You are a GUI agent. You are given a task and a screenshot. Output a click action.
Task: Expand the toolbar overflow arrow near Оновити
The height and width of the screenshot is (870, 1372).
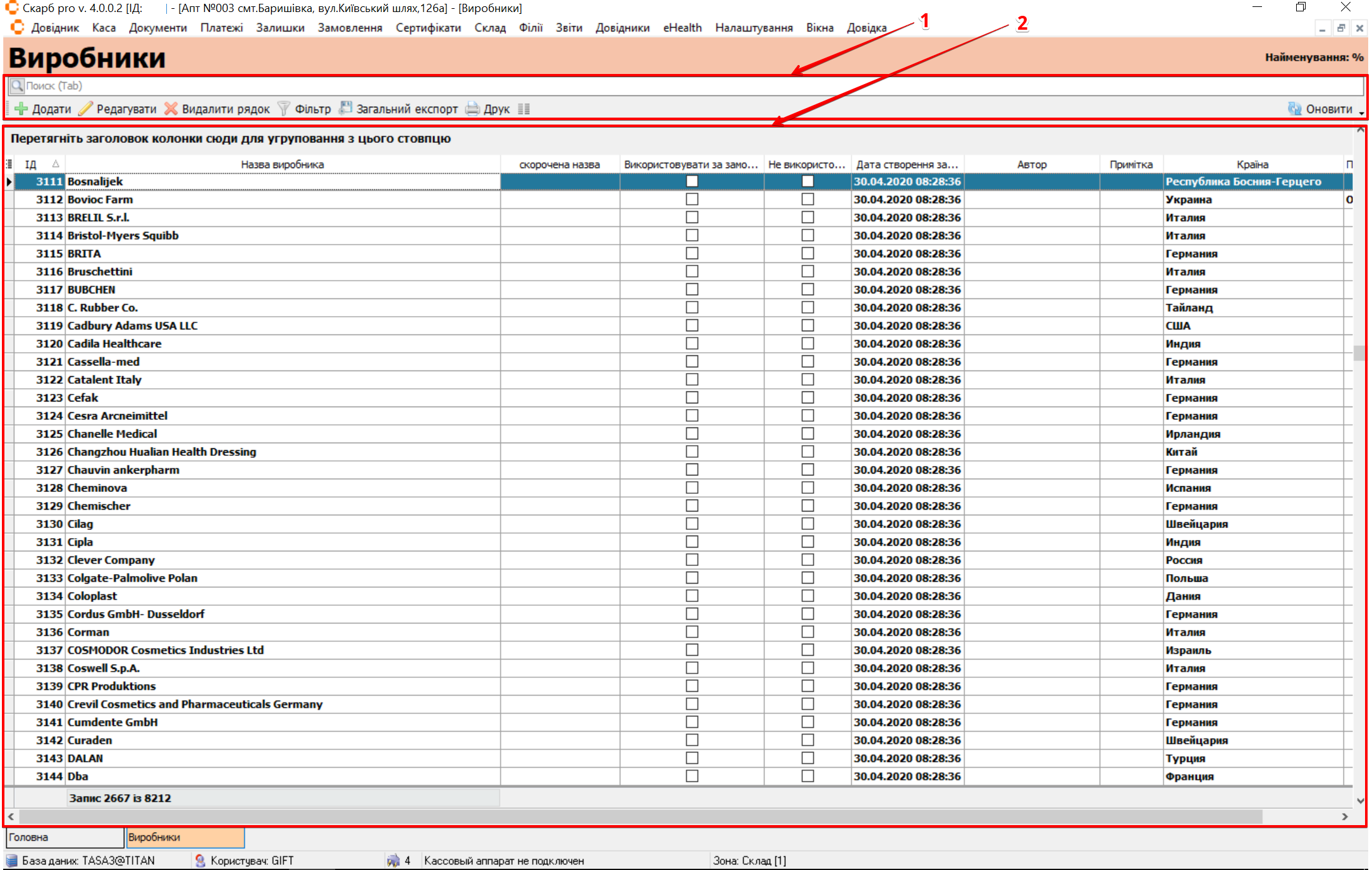[1361, 113]
